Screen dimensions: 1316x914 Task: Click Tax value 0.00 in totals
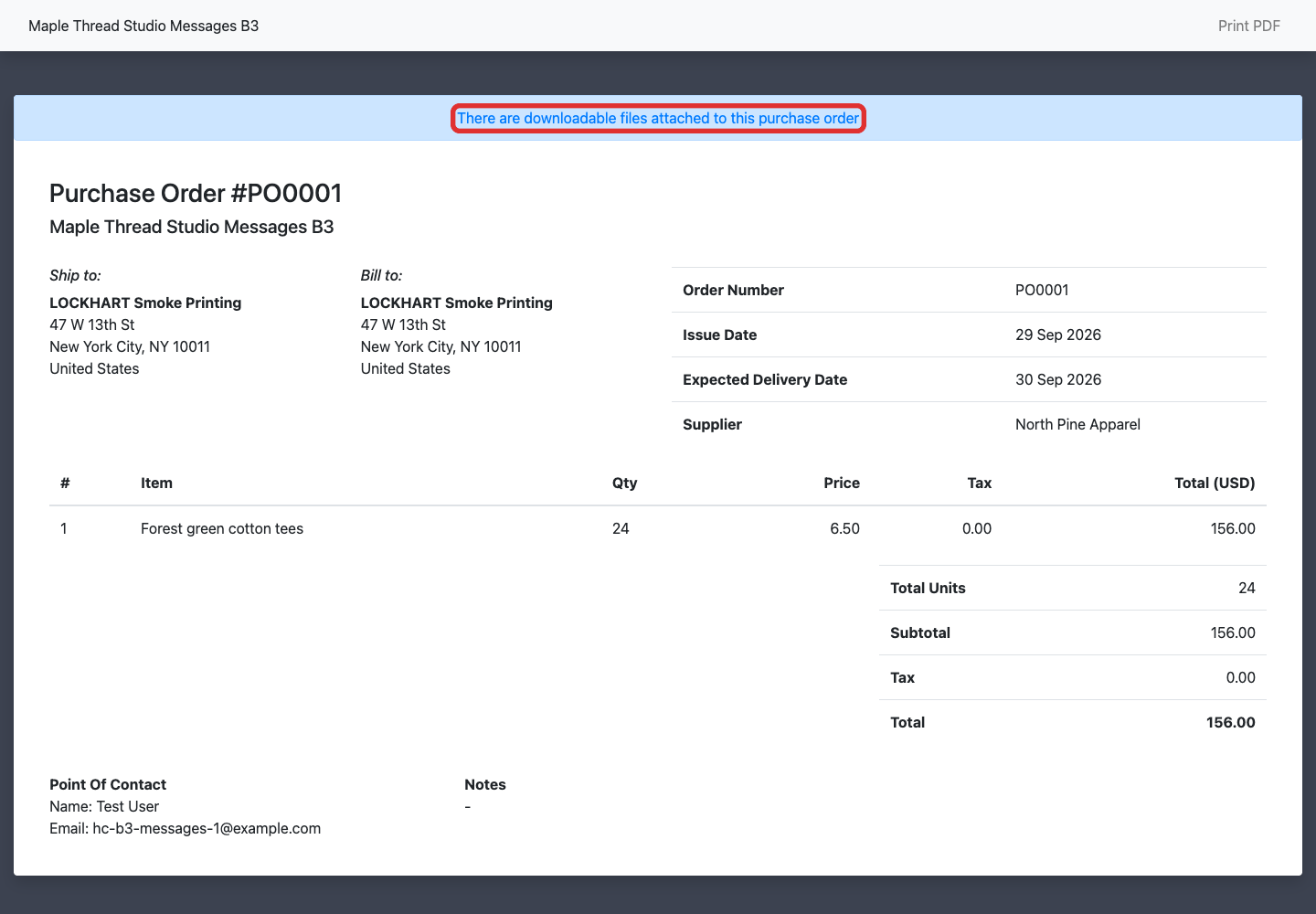click(1240, 677)
